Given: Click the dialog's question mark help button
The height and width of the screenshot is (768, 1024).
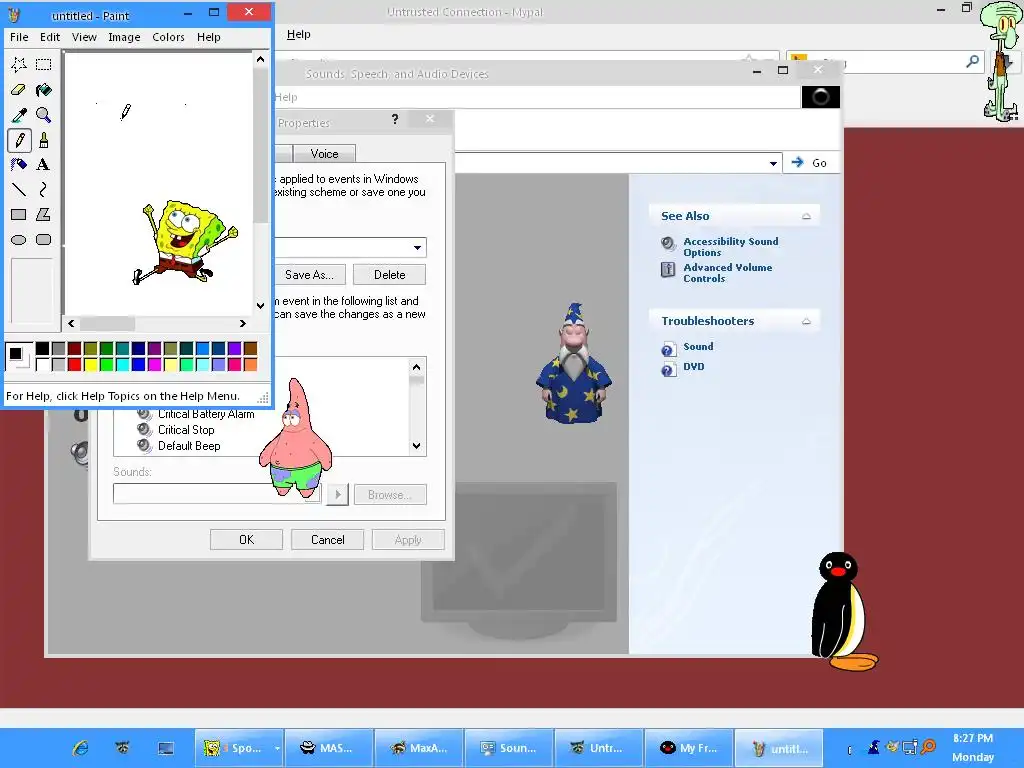Looking at the screenshot, I should [x=394, y=119].
